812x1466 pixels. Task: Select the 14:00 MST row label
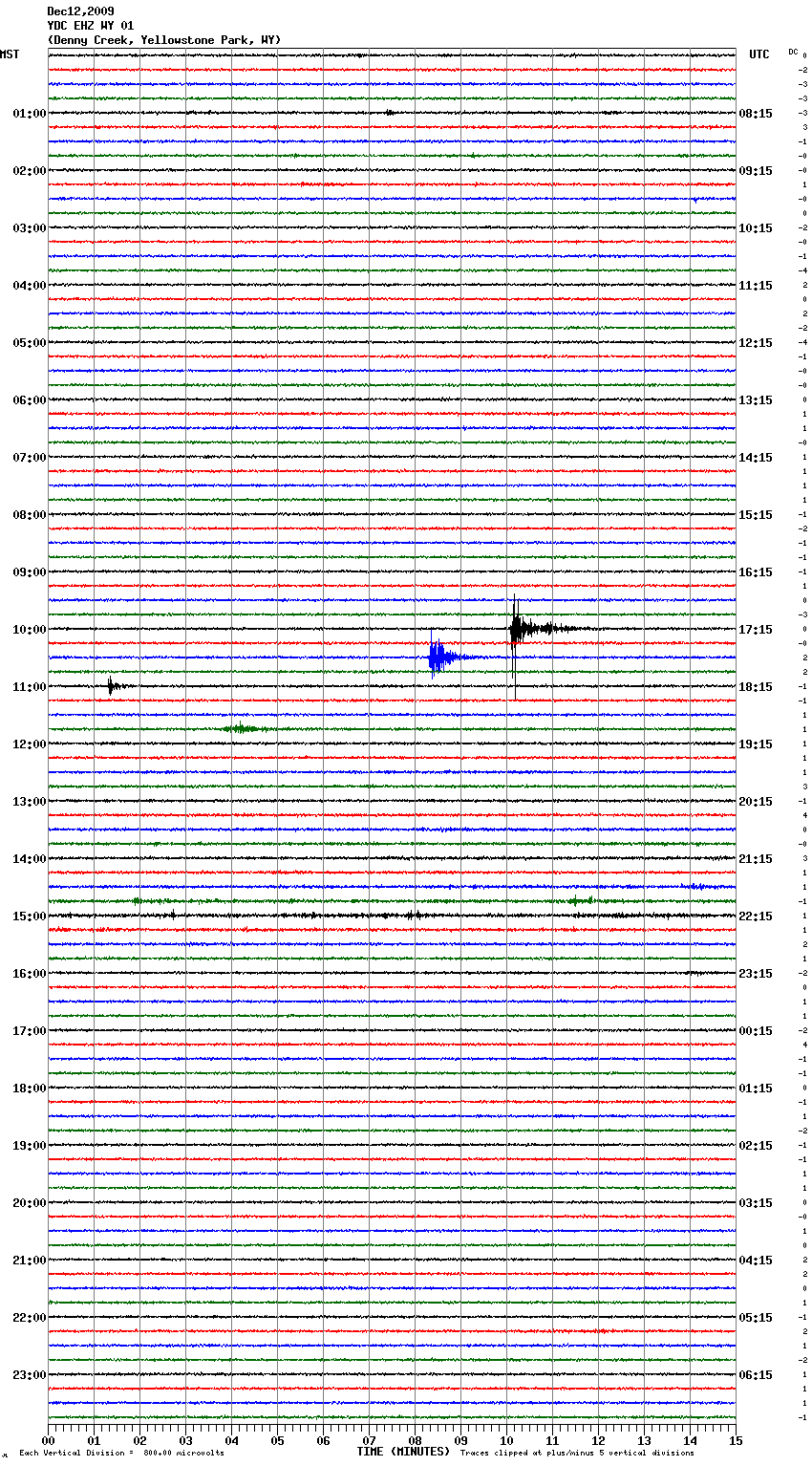29,859
